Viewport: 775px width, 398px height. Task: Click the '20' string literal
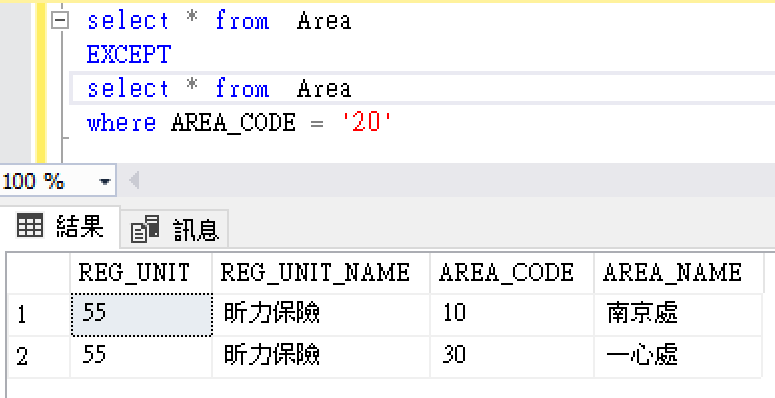coord(367,122)
